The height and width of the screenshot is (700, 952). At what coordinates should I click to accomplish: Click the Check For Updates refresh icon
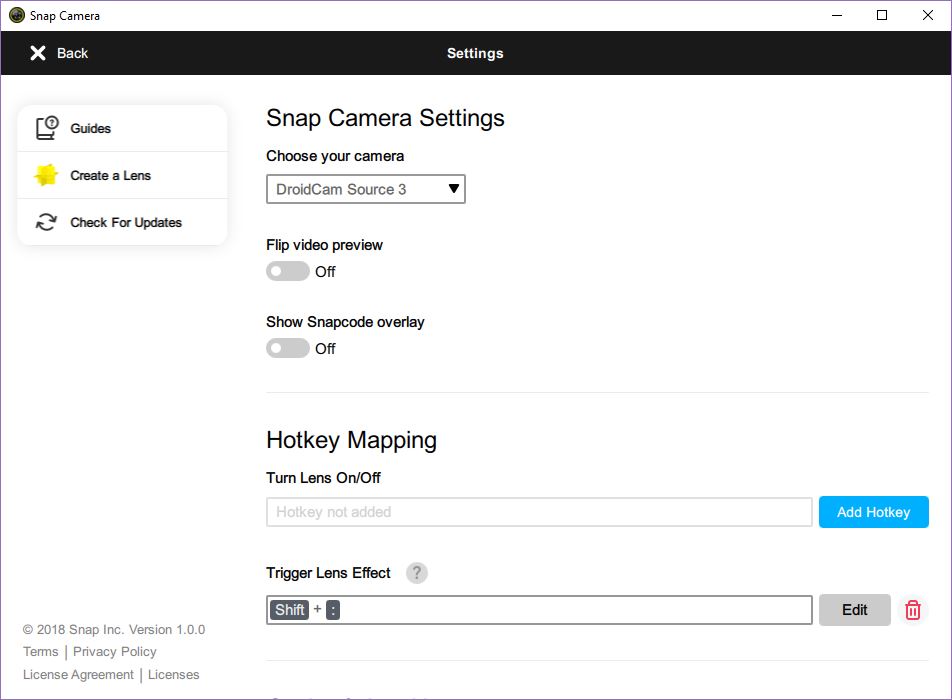click(46, 222)
